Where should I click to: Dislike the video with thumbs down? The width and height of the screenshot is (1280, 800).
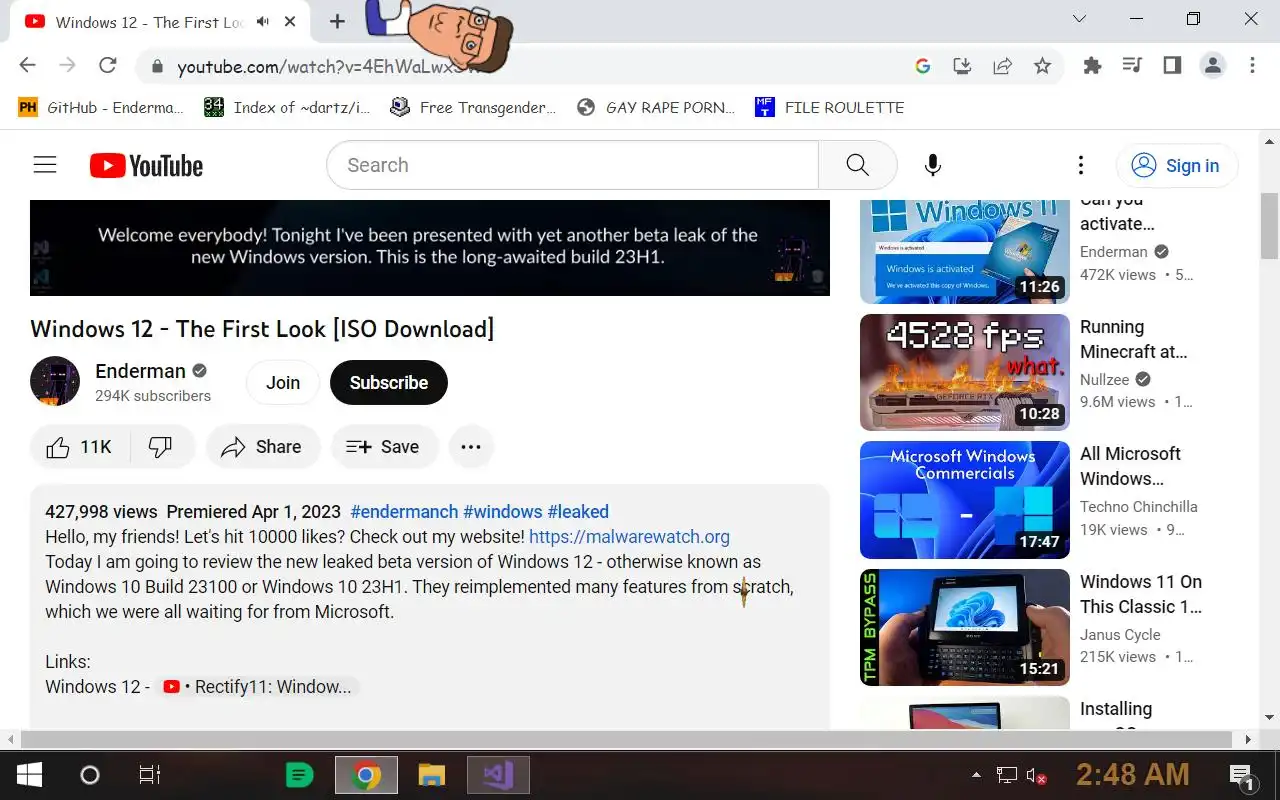(x=160, y=447)
